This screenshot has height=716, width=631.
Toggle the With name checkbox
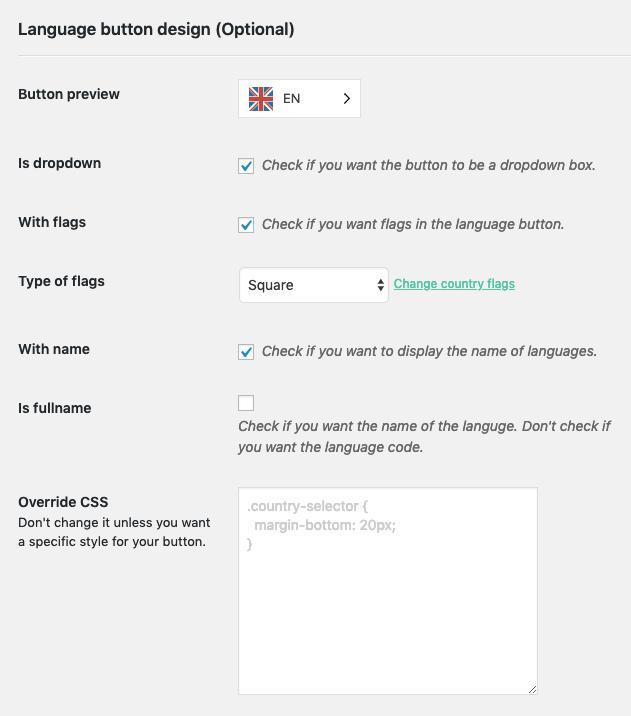click(246, 352)
